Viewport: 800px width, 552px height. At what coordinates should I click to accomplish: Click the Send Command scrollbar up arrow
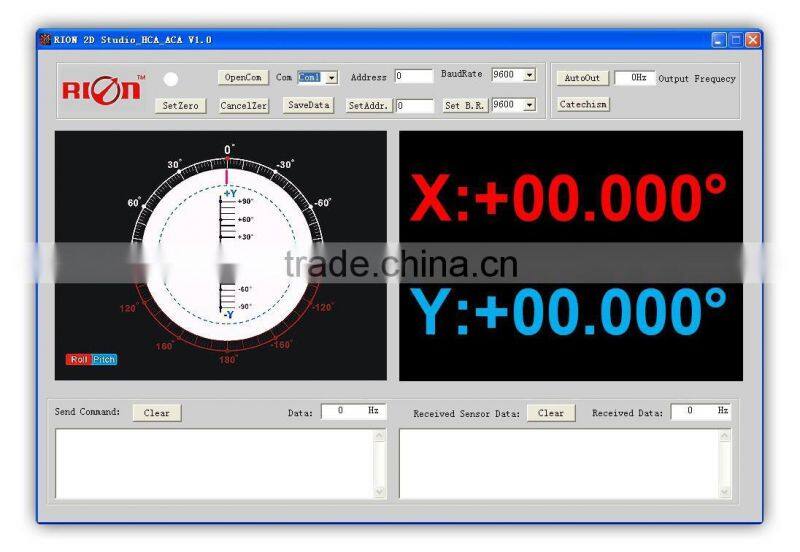click(380, 436)
